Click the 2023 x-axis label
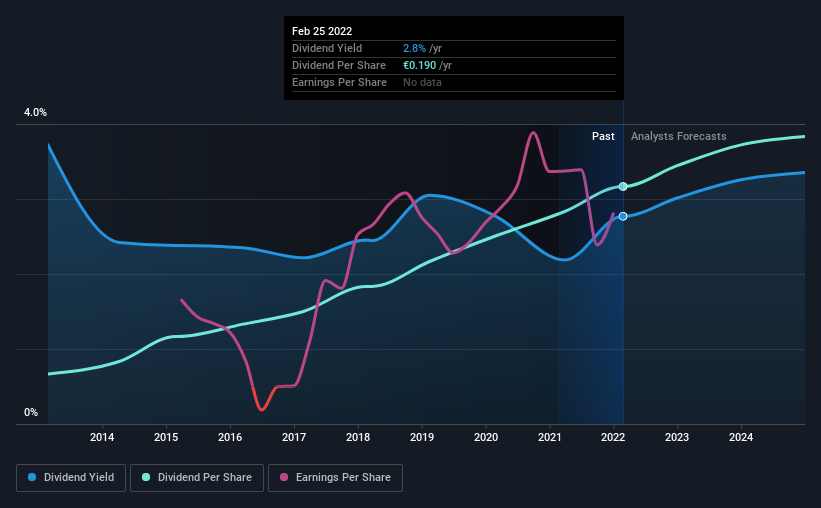The image size is (821, 508). tap(677, 437)
